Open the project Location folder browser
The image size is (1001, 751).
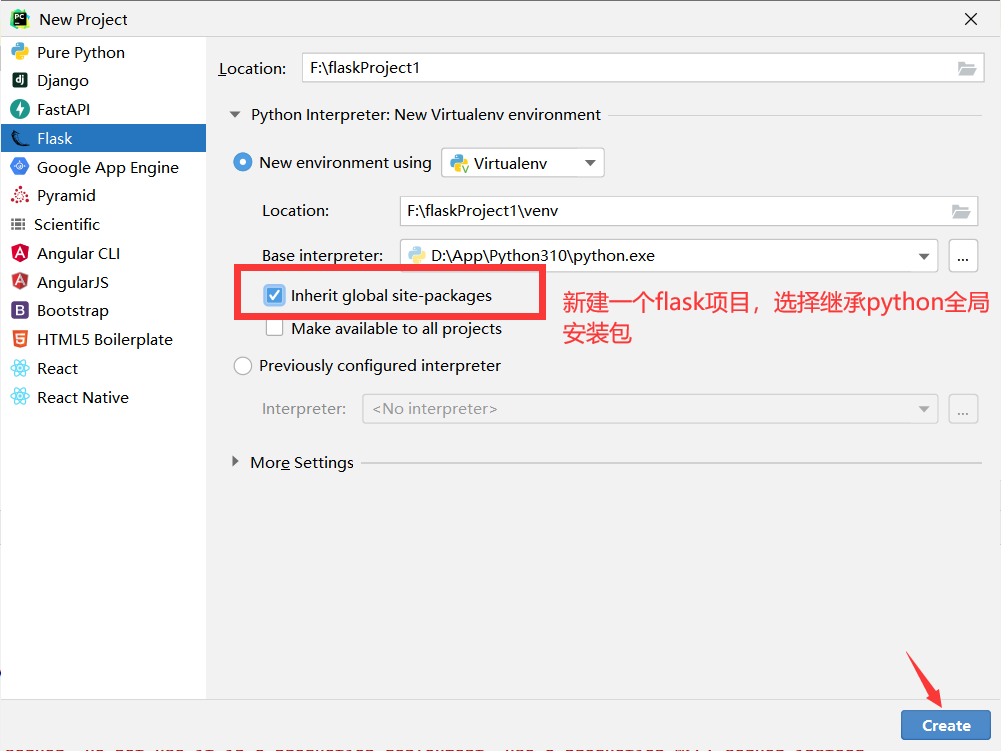pos(966,68)
